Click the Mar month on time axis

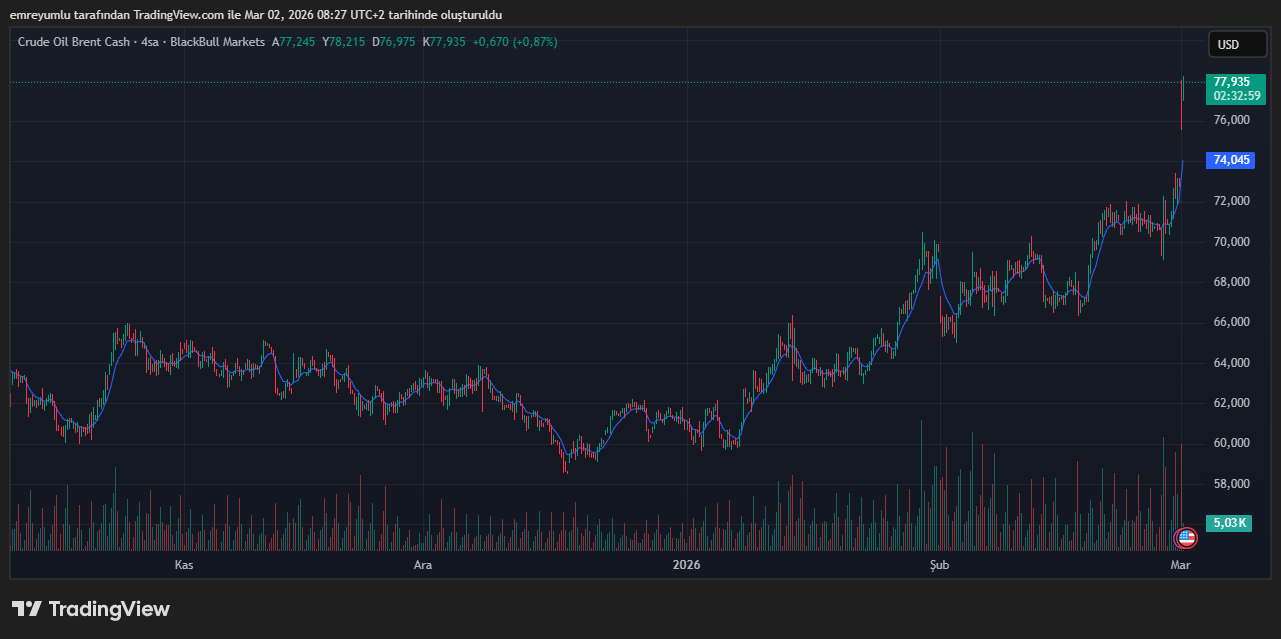[1181, 565]
